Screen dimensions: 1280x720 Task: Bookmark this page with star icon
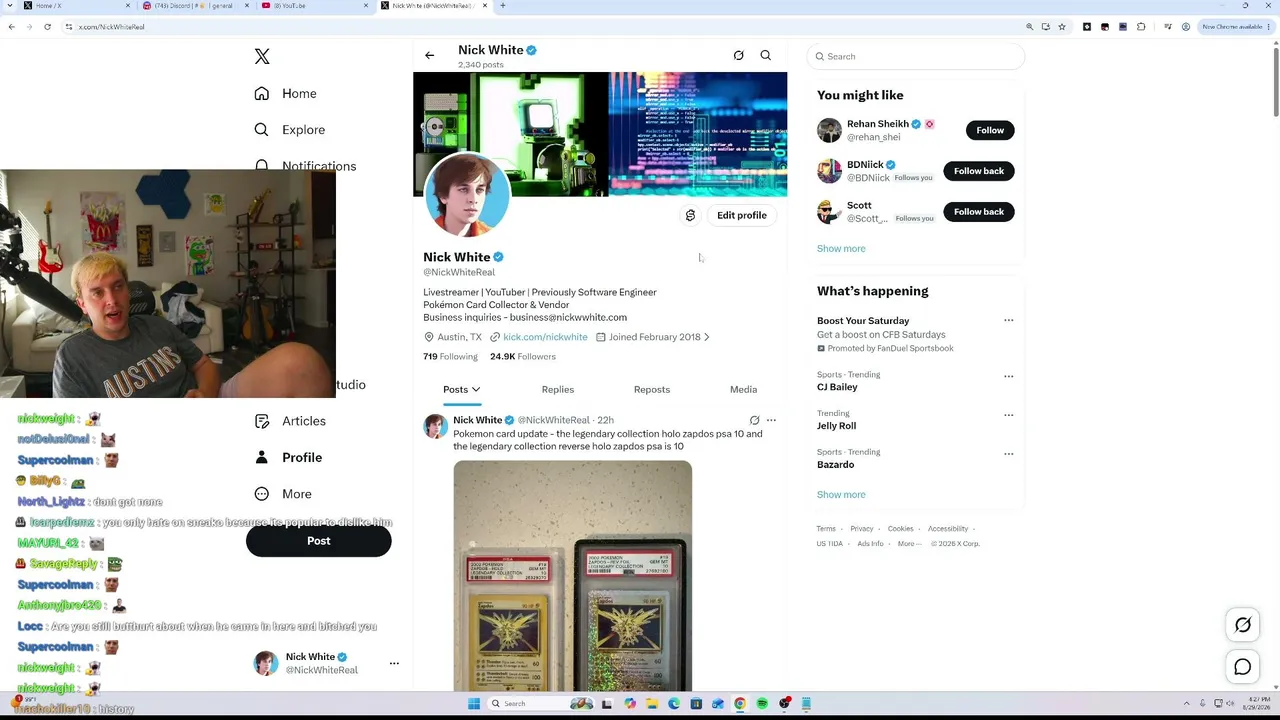(1062, 27)
